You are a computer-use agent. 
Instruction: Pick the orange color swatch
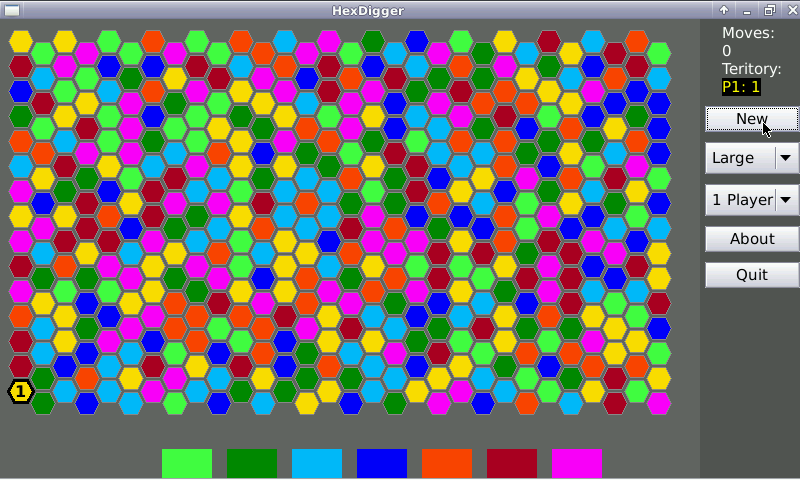click(447, 464)
